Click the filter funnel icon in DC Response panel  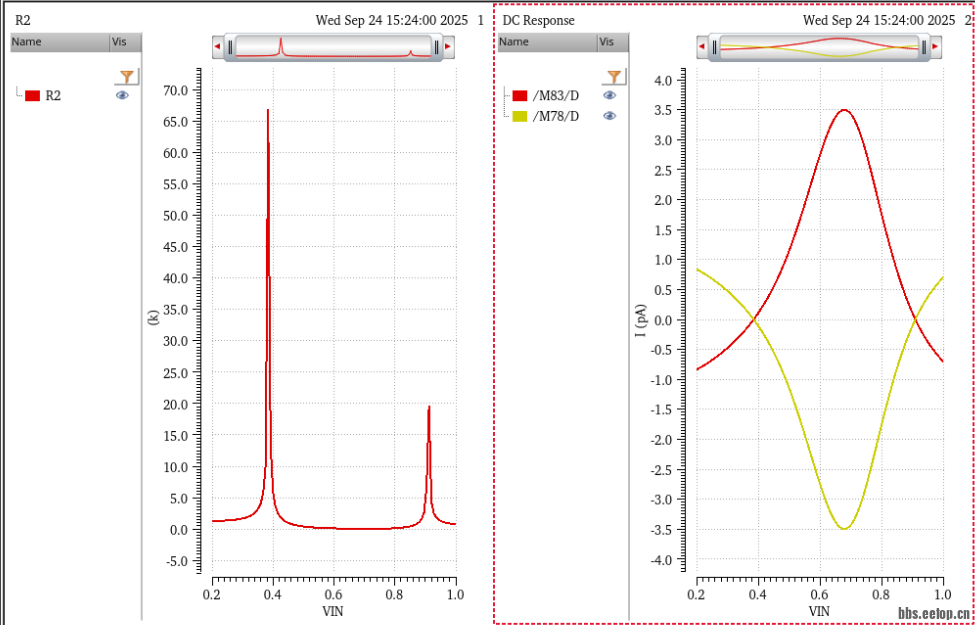pos(613,77)
